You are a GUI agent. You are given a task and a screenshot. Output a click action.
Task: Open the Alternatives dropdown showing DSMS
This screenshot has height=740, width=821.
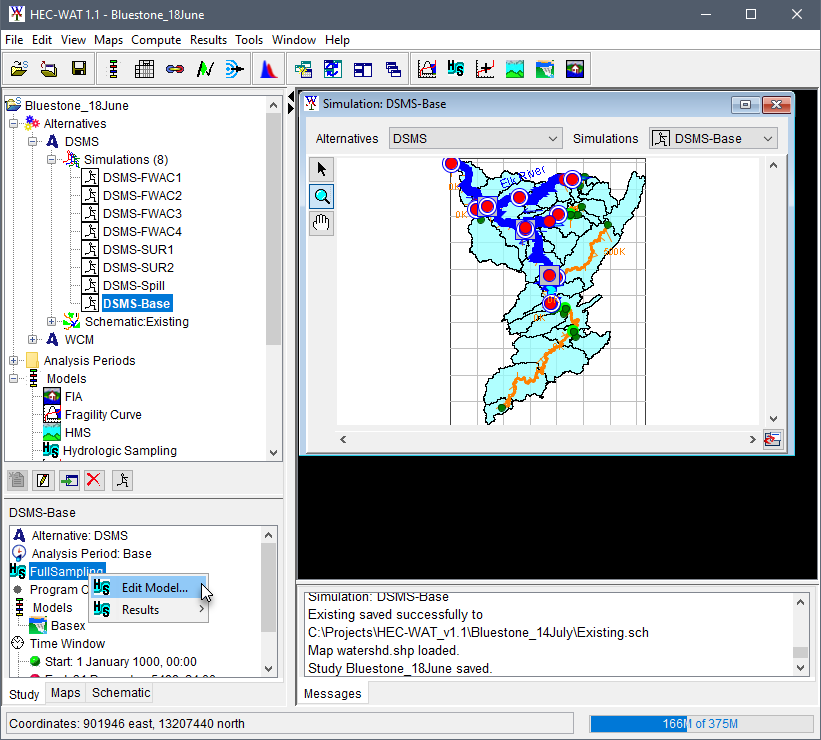click(552, 138)
